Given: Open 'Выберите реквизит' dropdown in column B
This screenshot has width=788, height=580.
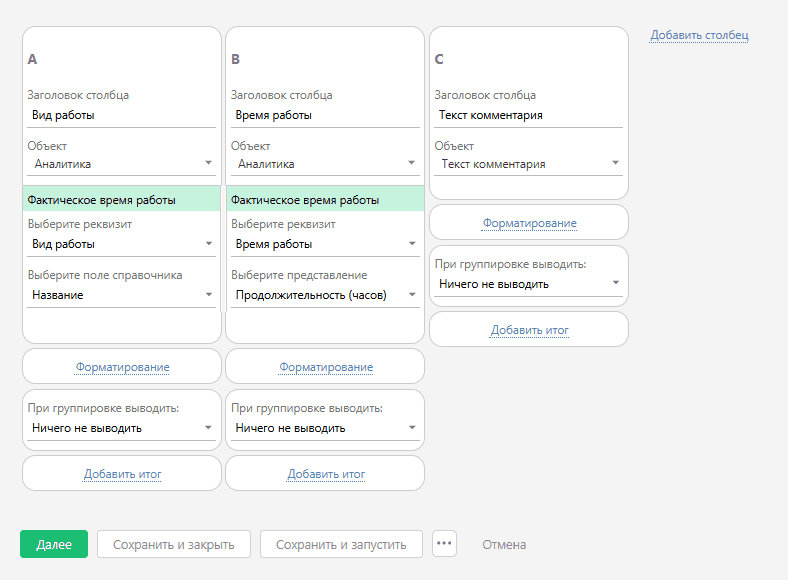Looking at the screenshot, I should 325,244.
